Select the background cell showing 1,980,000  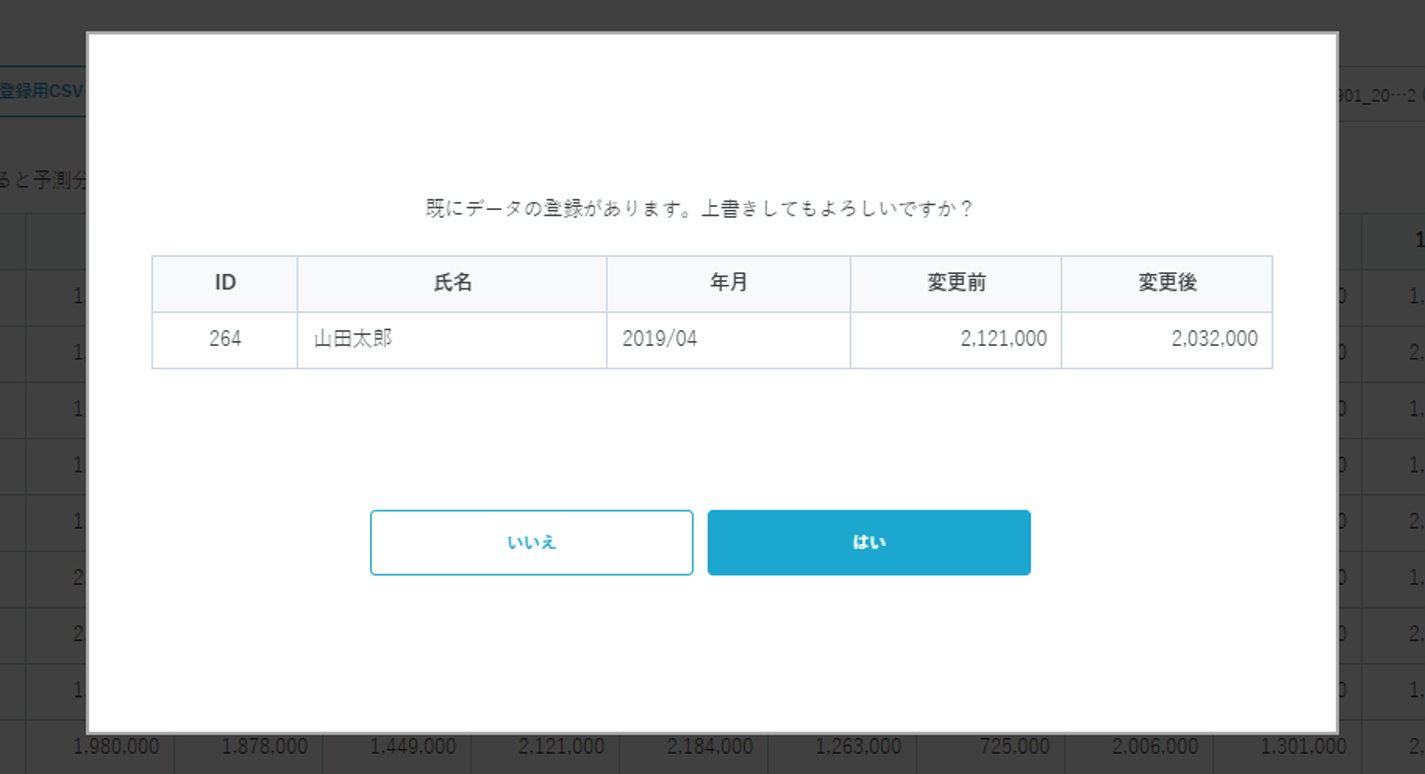(x=117, y=747)
